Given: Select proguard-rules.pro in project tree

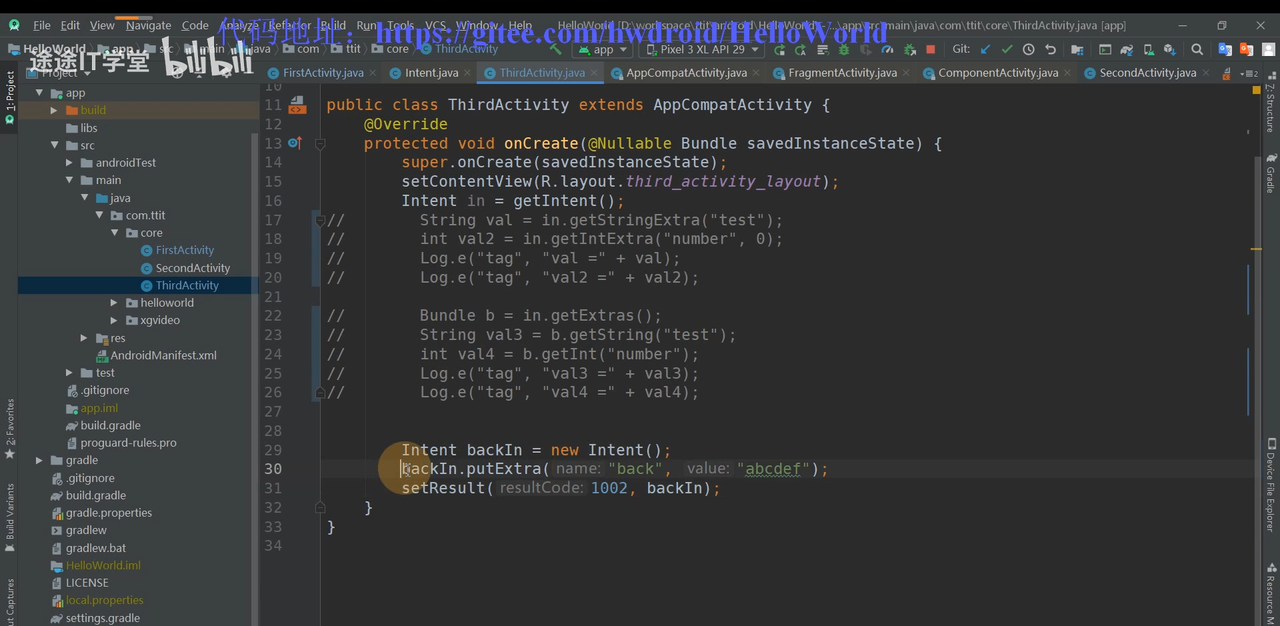Looking at the screenshot, I should 128,443.
